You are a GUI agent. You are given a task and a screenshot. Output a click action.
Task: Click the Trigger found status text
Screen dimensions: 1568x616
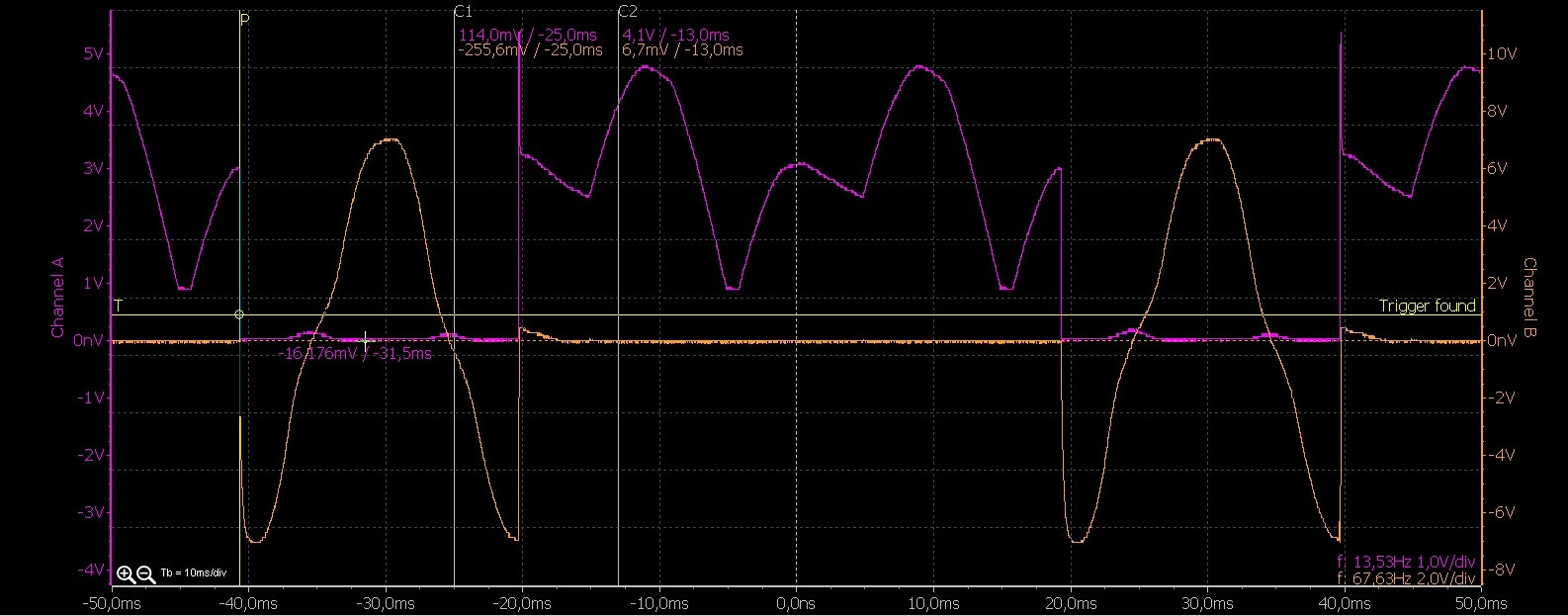click(1427, 307)
